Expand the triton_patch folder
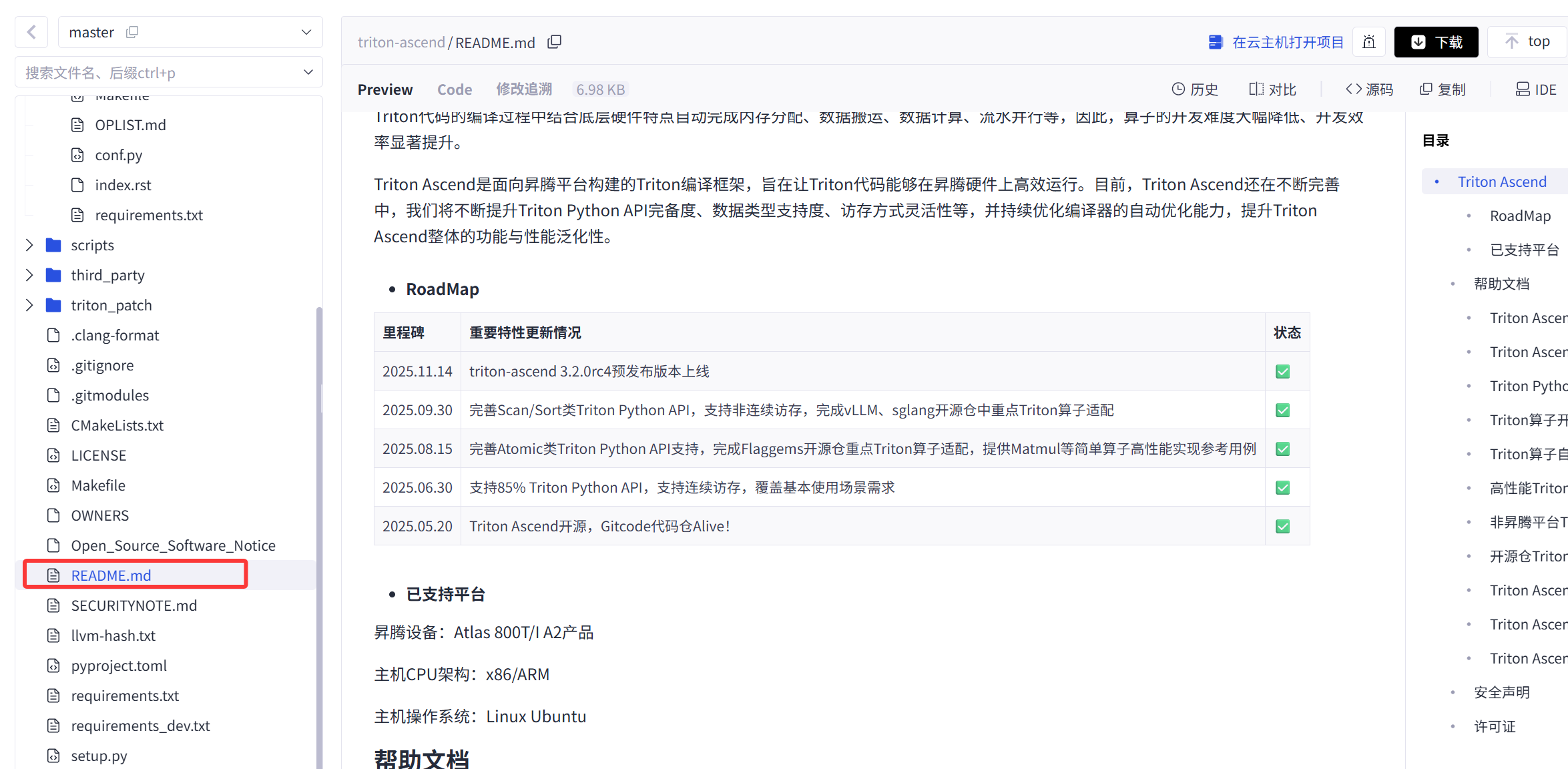 [x=29, y=305]
